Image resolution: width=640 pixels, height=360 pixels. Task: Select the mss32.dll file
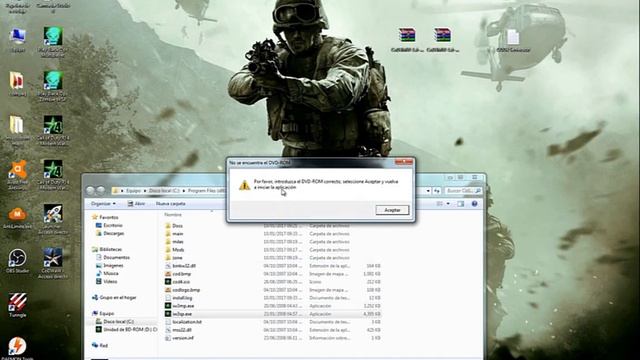click(x=178, y=330)
